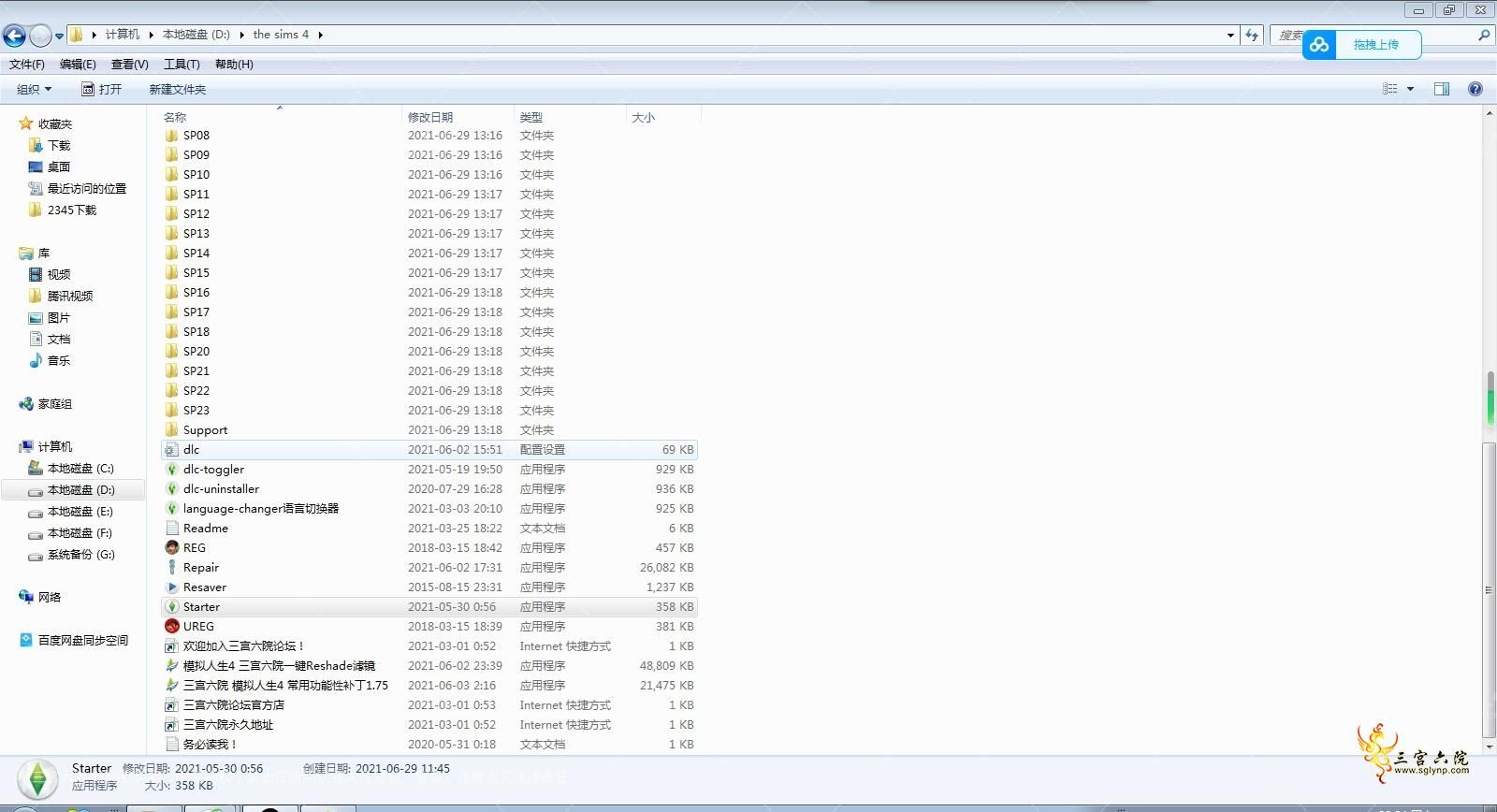The width and height of the screenshot is (1497, 812).
Task: Open the address bar history dropdown
Action: click(1230, 36)
